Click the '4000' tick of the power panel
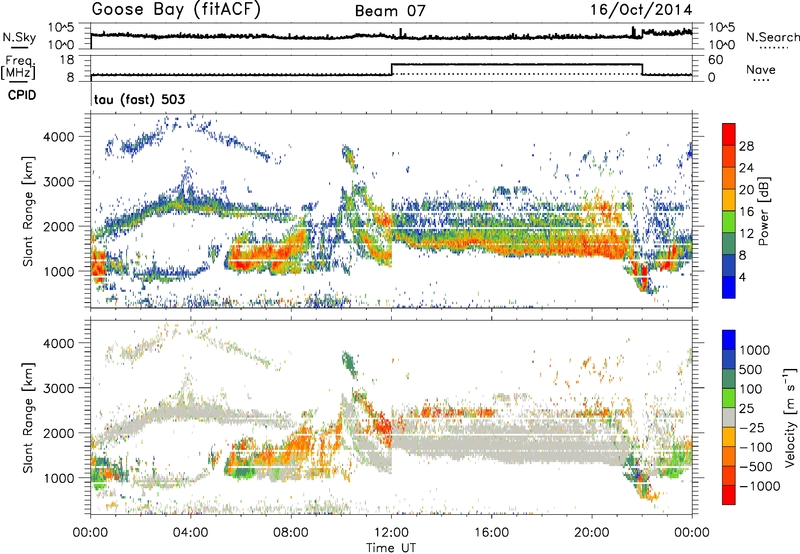Screen dimensions: 800x554 point(60,137)
